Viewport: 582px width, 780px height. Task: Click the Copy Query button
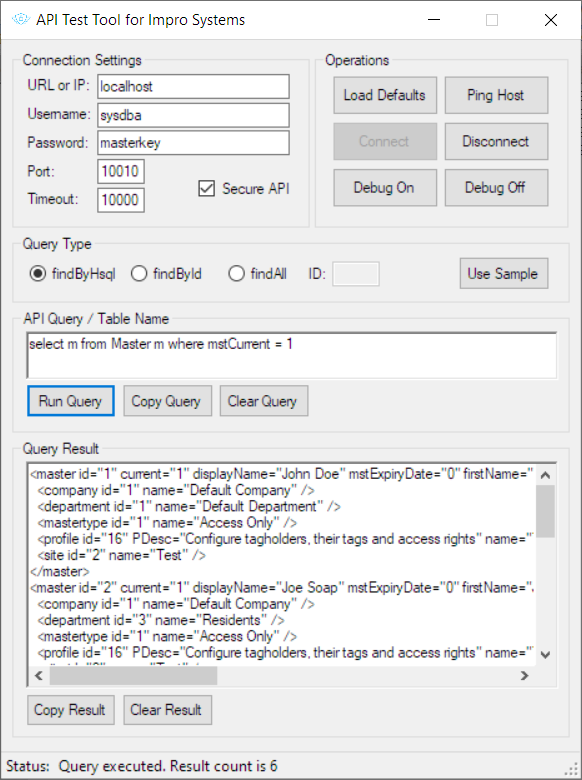[x=168, y=401]
